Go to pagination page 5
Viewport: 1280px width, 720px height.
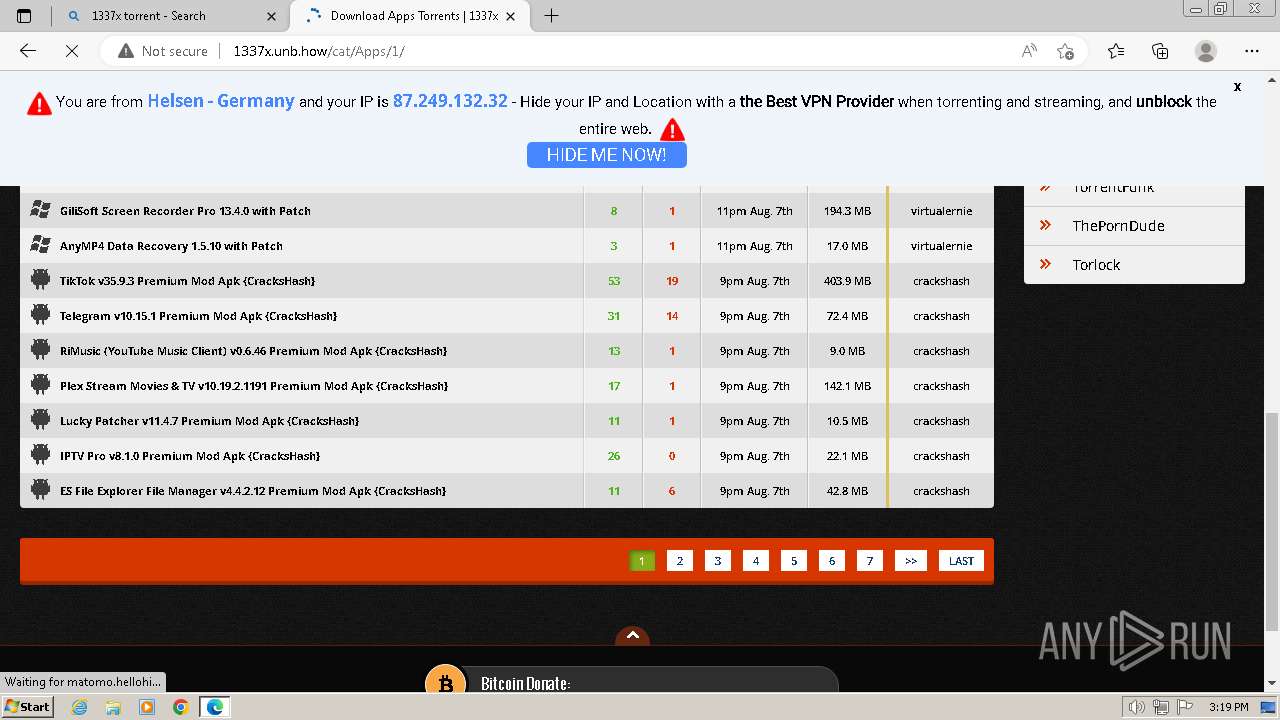click(794, 561)
